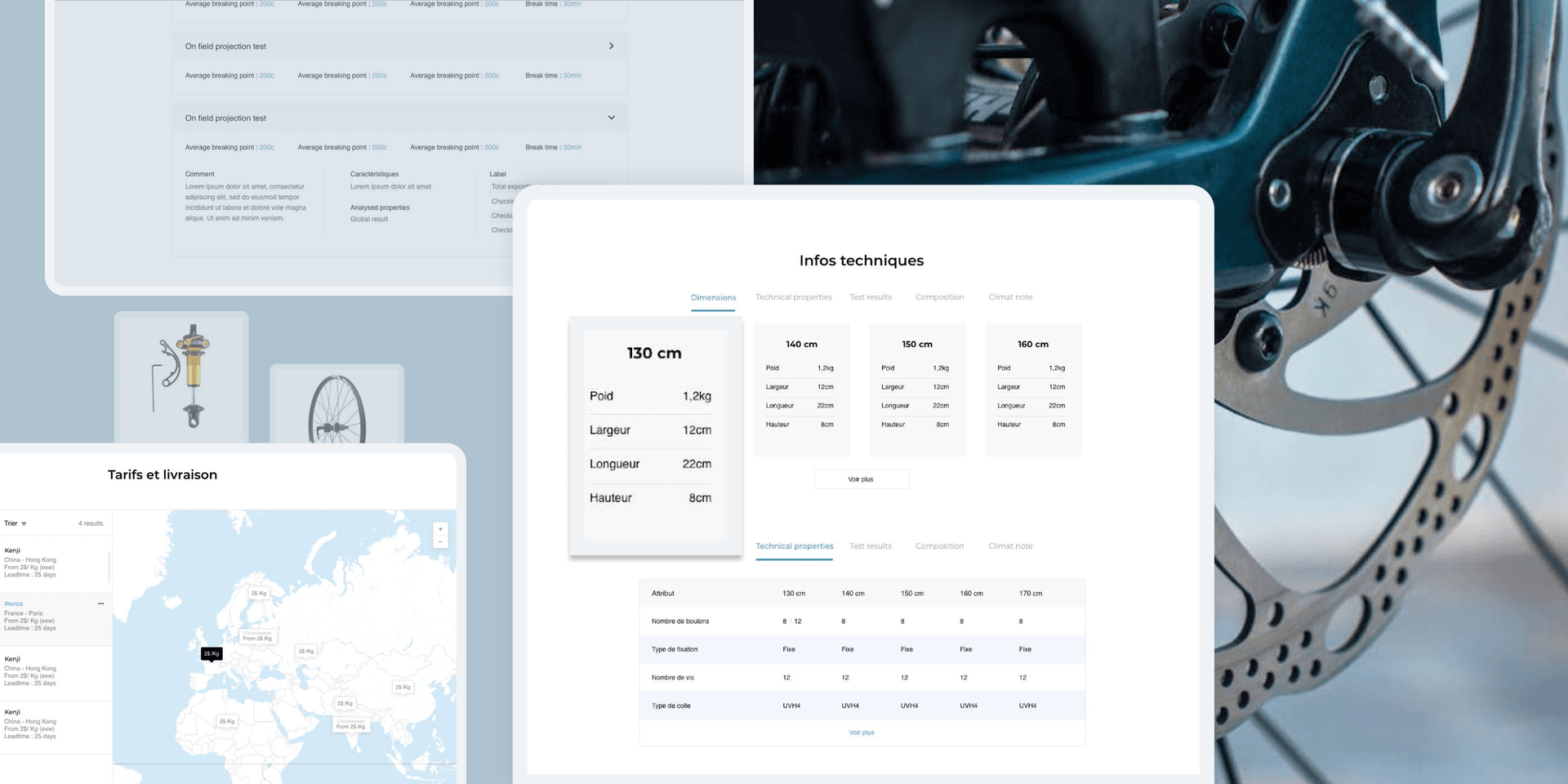1568x784 pixels.
Task: Select the active underlined Technical properties tab
Action: coord(795,546)
